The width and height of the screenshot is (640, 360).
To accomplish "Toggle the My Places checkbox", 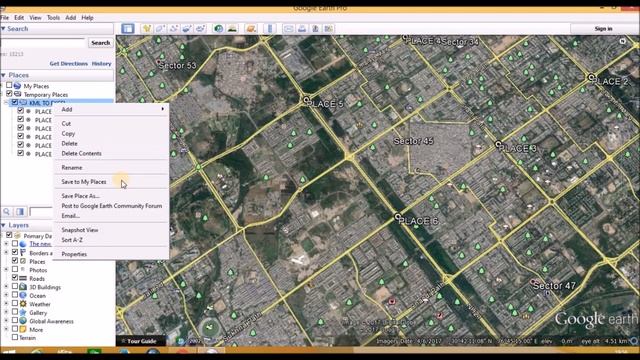I will tap(9, 85).
